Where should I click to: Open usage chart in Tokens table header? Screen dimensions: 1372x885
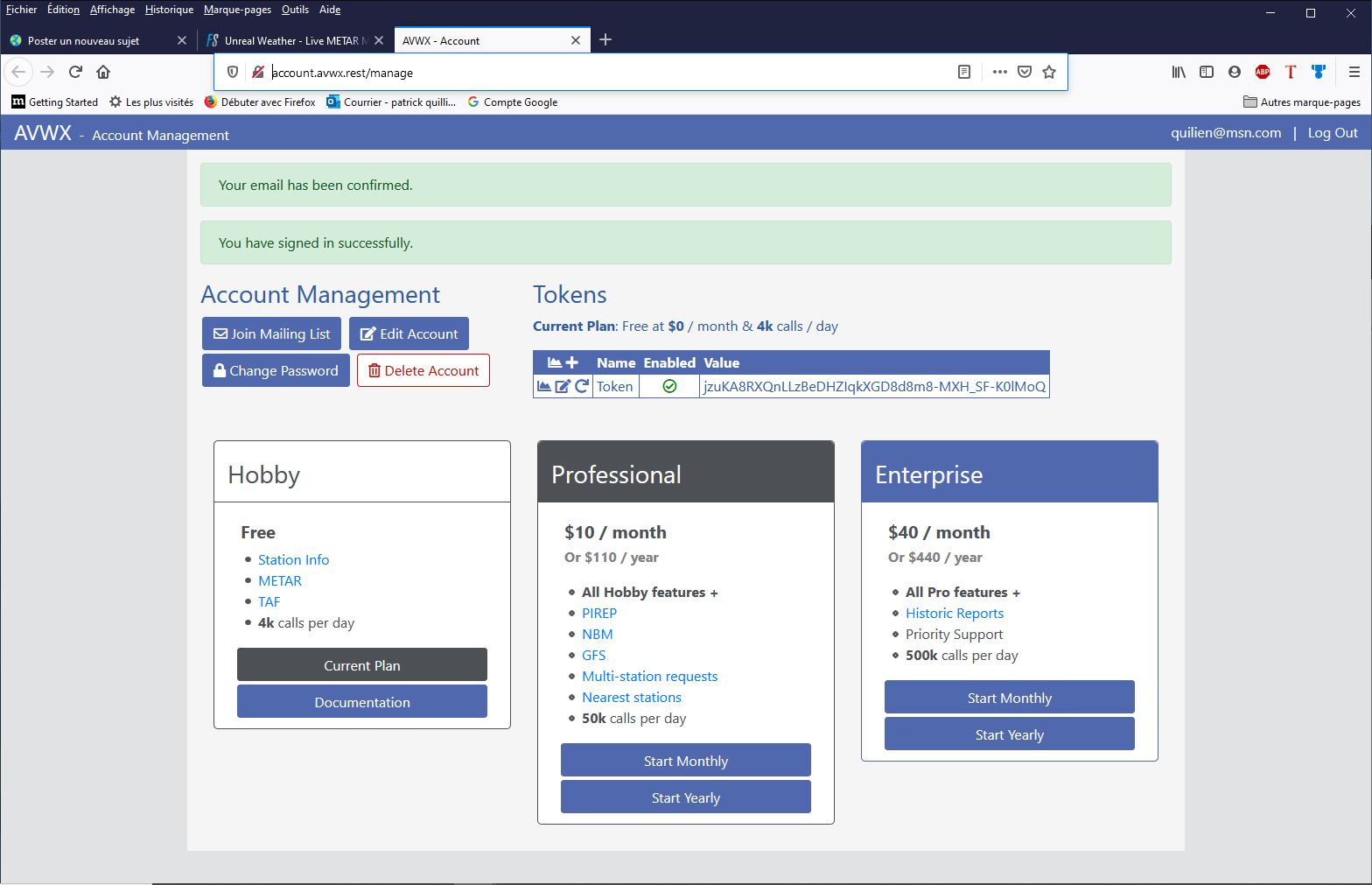tap(554, 362)
